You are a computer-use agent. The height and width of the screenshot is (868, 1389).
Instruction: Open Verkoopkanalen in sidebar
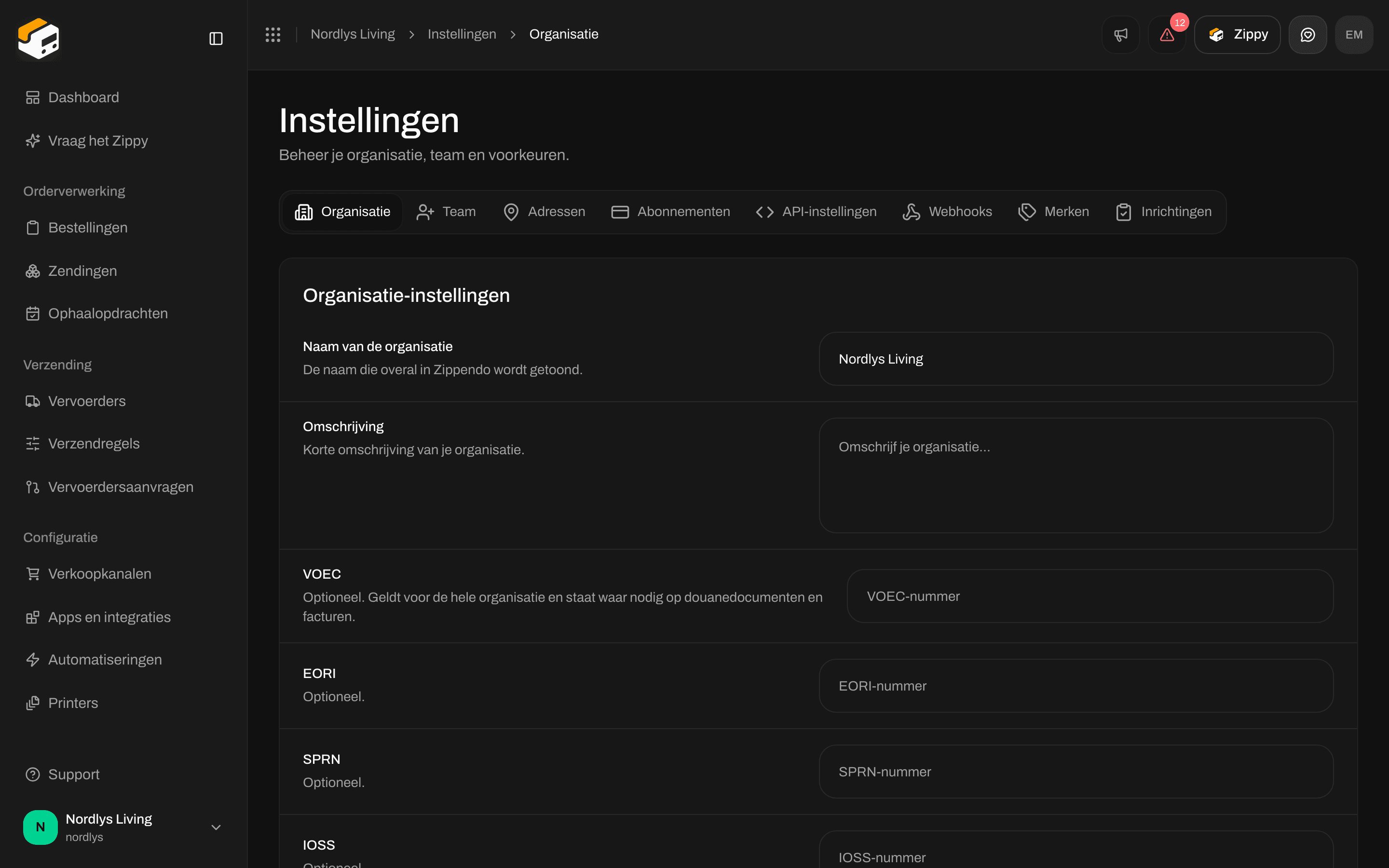click(123, 574)
